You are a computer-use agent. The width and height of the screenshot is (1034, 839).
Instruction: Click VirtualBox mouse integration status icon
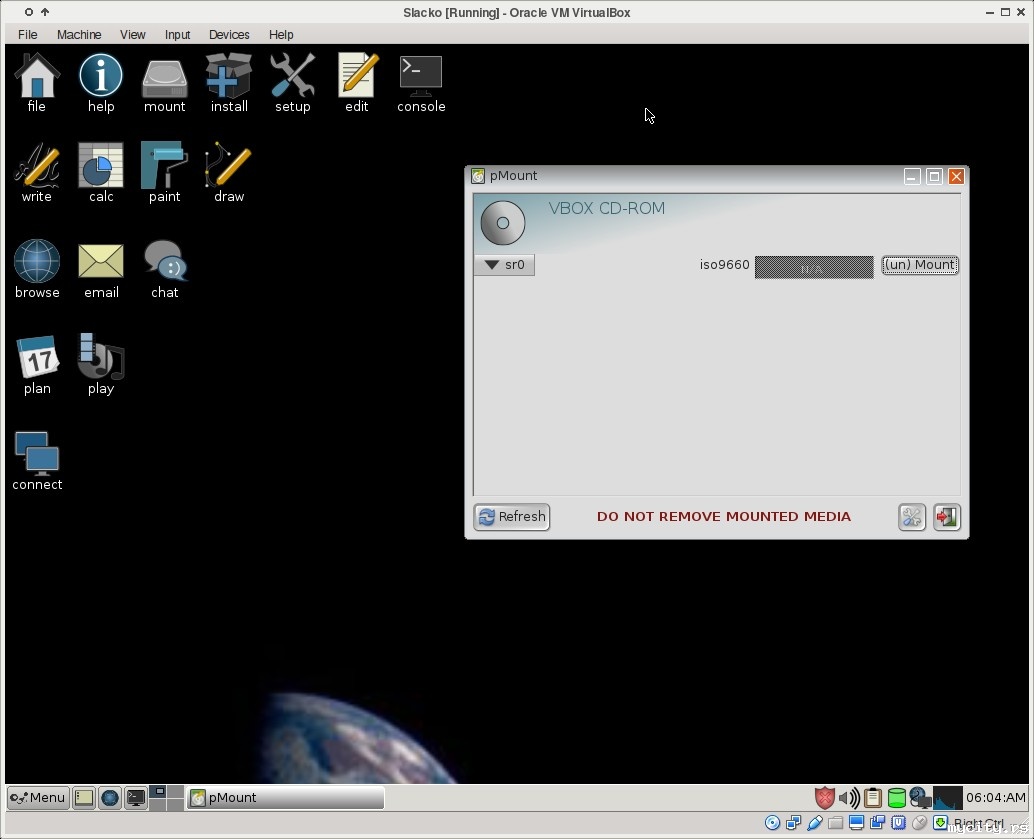tap(919, 823)
